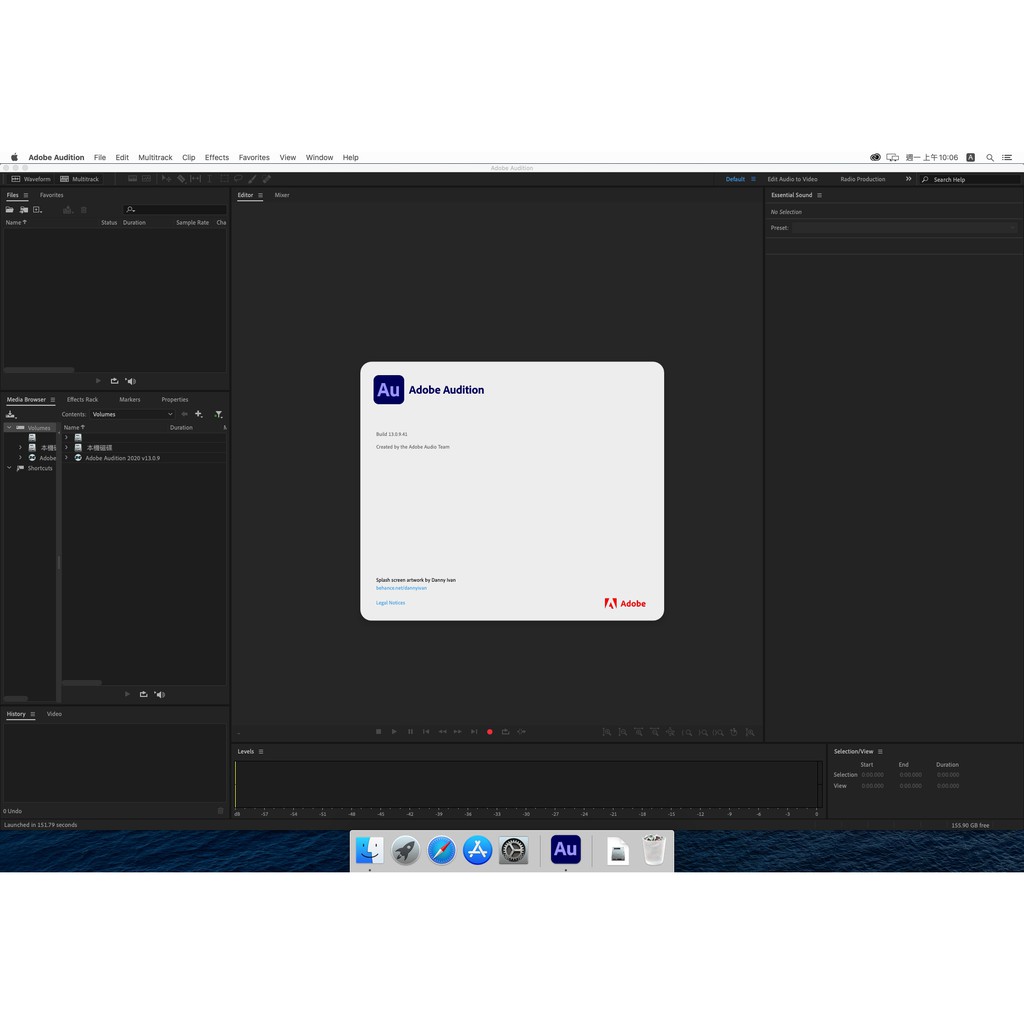
Task: Toggle spectral frequency display button
Action: 133,179
